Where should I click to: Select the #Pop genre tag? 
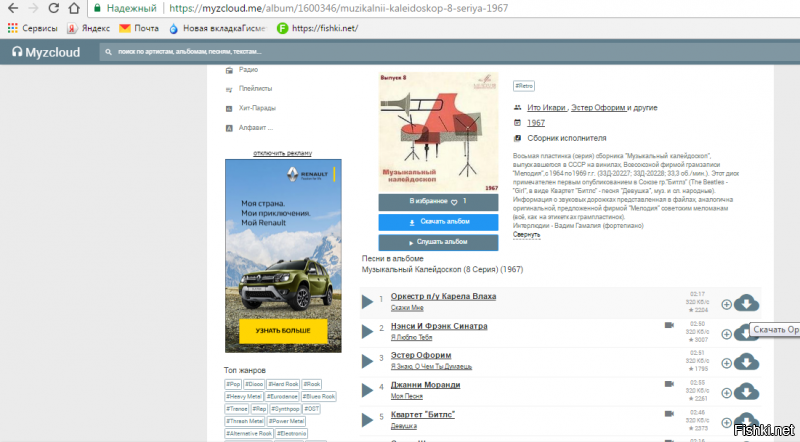pyautogui.click(x=233, y=384)
